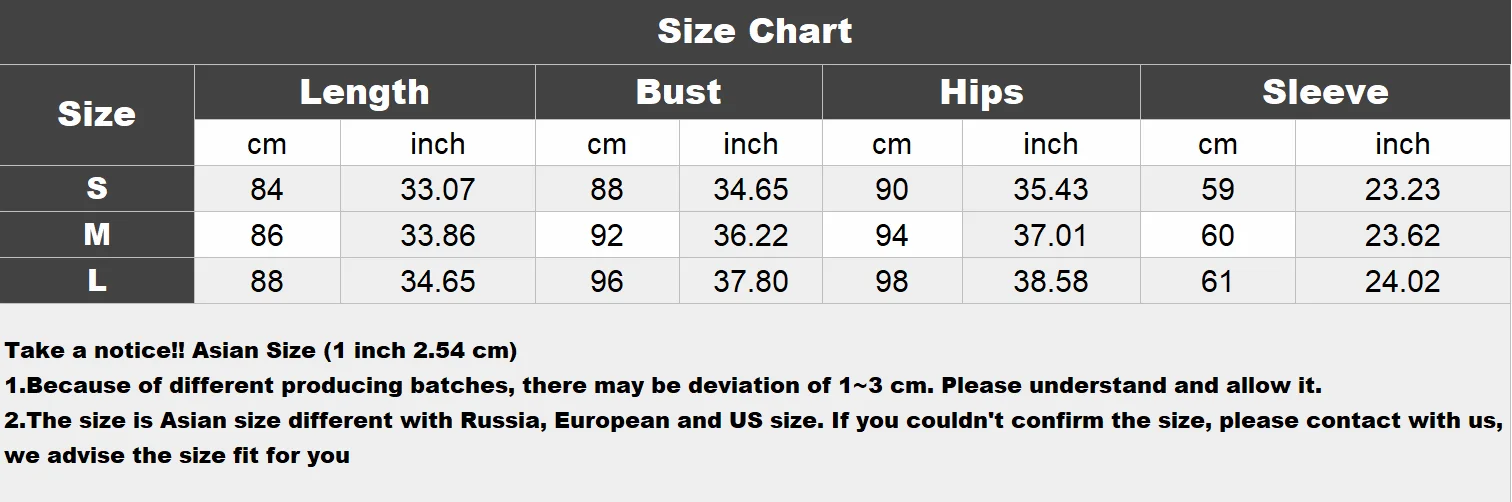Select the Size column header
The height and width of the screenshot is (502, 1512).
point(97,114)
